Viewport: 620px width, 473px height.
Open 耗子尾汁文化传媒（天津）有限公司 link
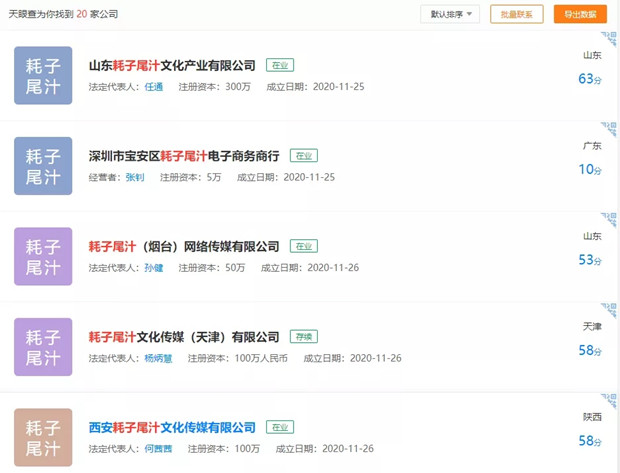coord(184,337)
